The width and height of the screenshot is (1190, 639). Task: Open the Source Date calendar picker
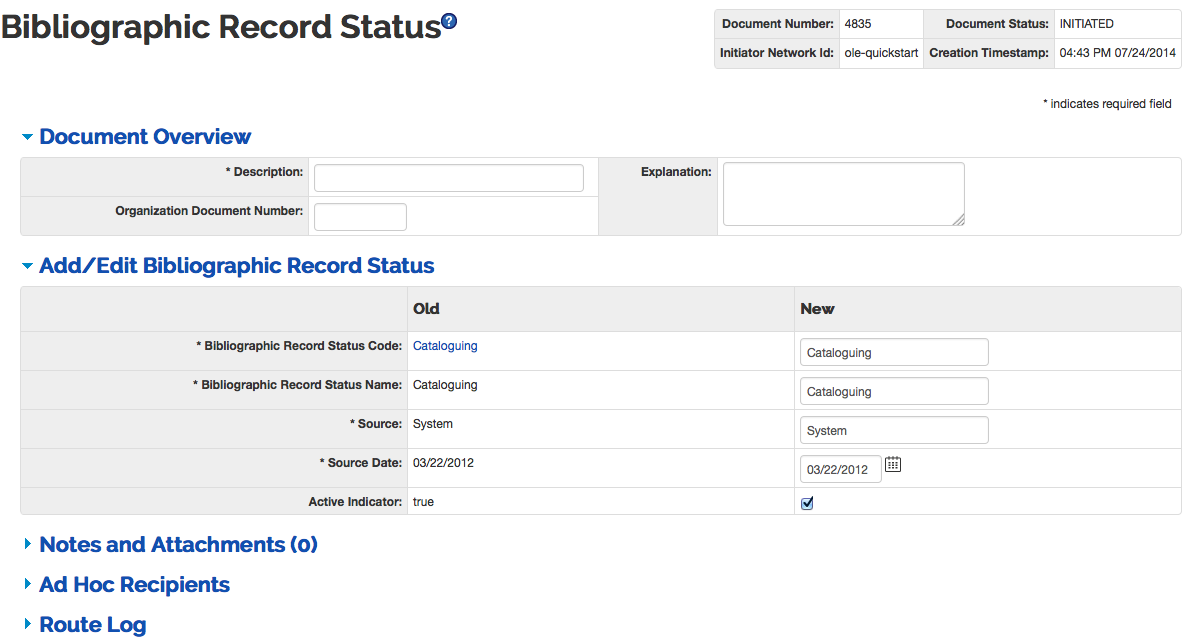(893, 464)
